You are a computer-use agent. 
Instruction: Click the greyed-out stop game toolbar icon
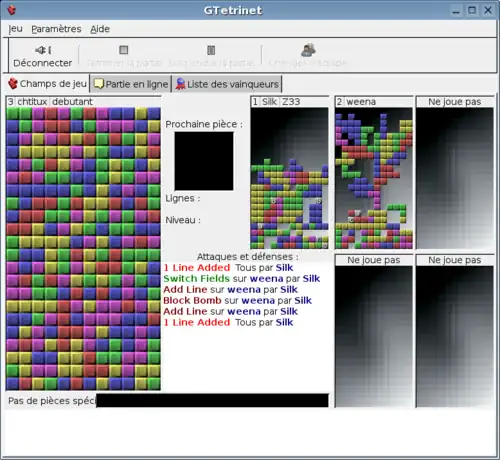(x=124, y=50)
